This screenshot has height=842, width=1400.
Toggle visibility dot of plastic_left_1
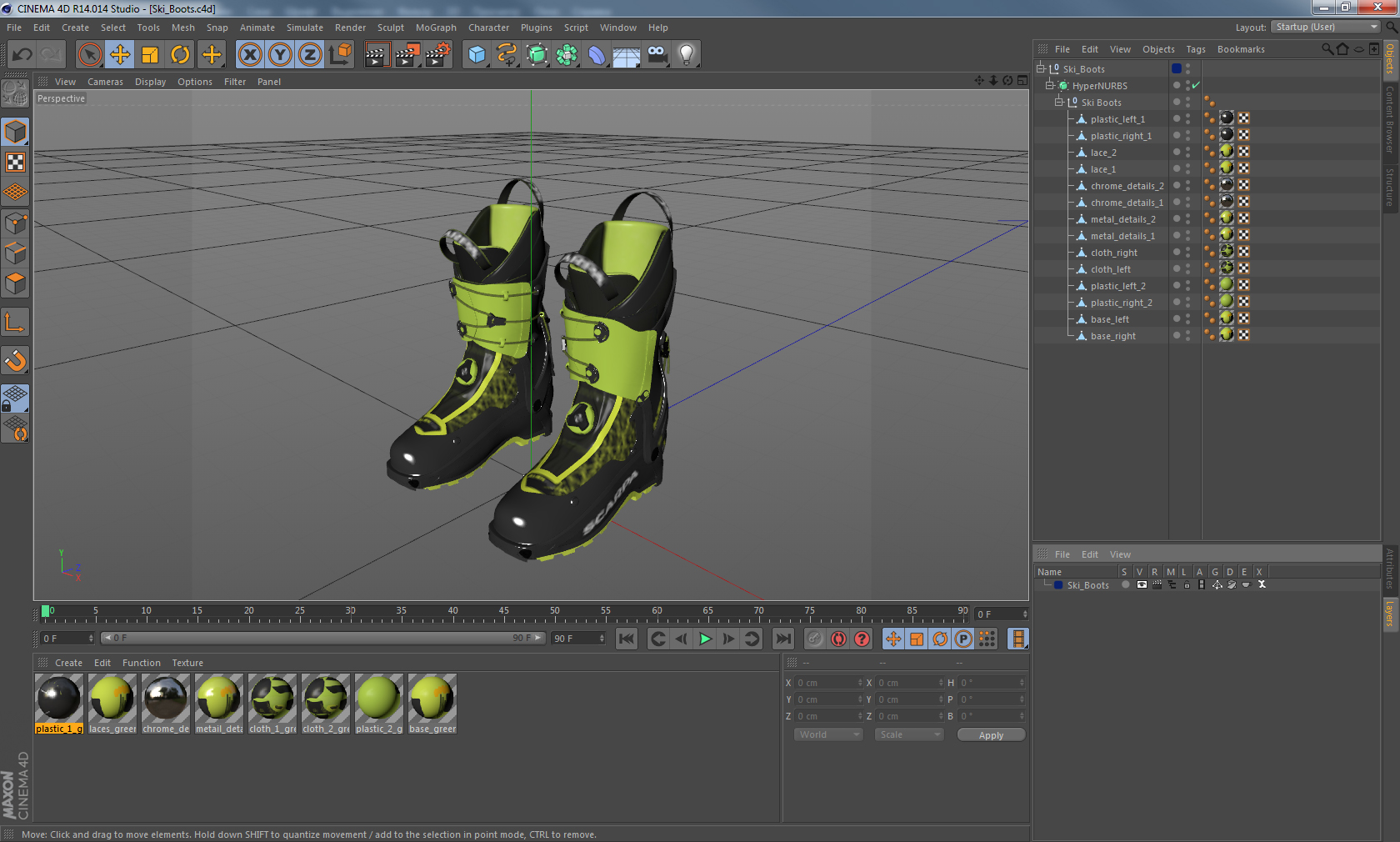tap(1177, 118)
